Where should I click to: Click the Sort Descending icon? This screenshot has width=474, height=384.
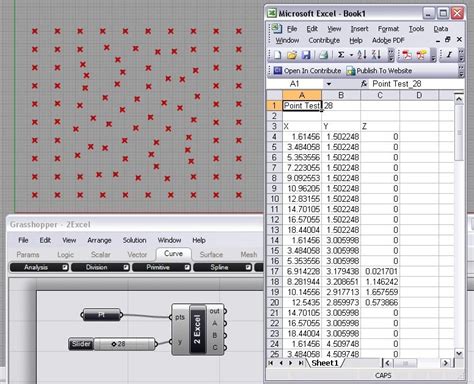pos(376,55)
